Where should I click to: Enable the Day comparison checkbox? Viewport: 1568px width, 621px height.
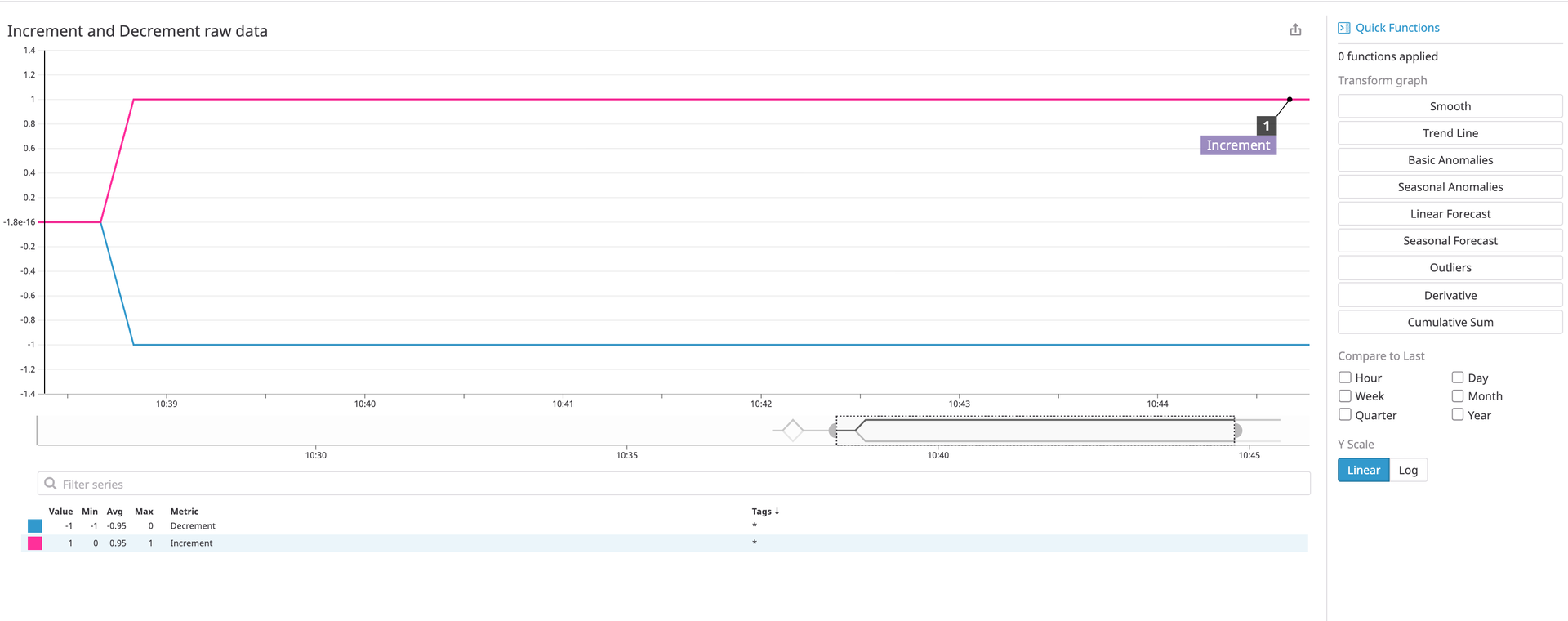(1458, 378)
